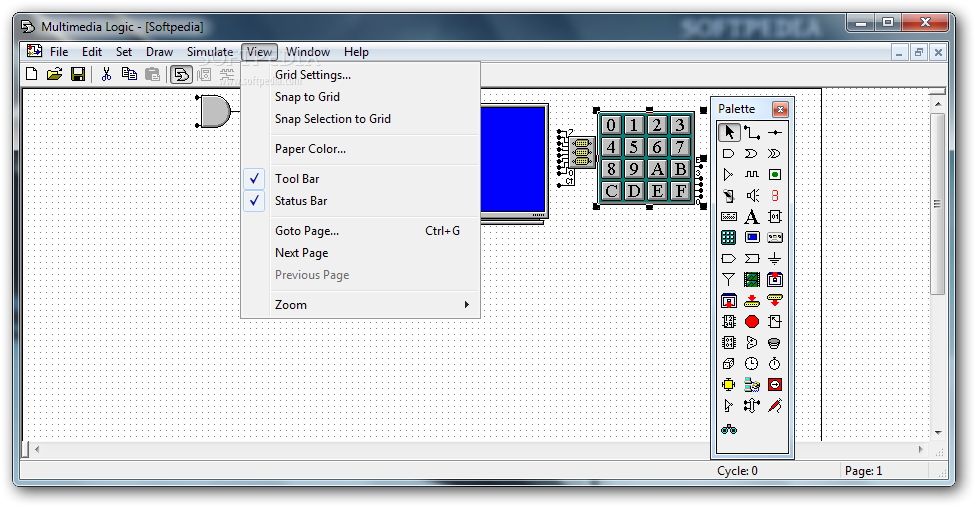Screen dimensions: 976x507
Task: Click the vertical scrollbar down arrow
Action: [x=938, y=433]
